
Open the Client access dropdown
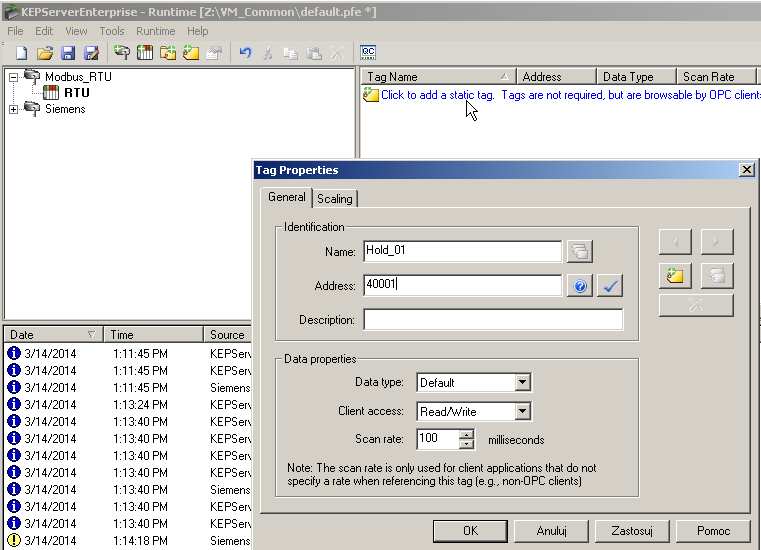click(x=522, y=412)
